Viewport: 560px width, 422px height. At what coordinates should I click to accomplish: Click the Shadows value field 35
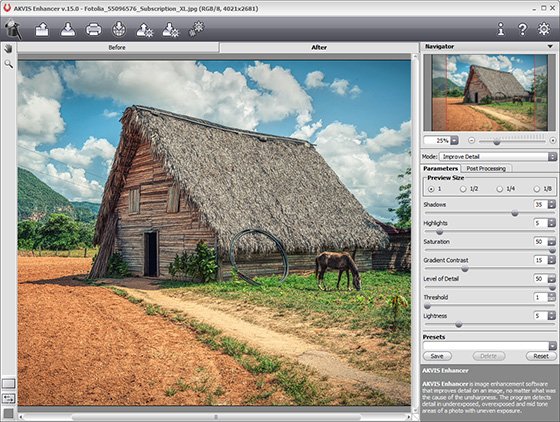[541, 205]
